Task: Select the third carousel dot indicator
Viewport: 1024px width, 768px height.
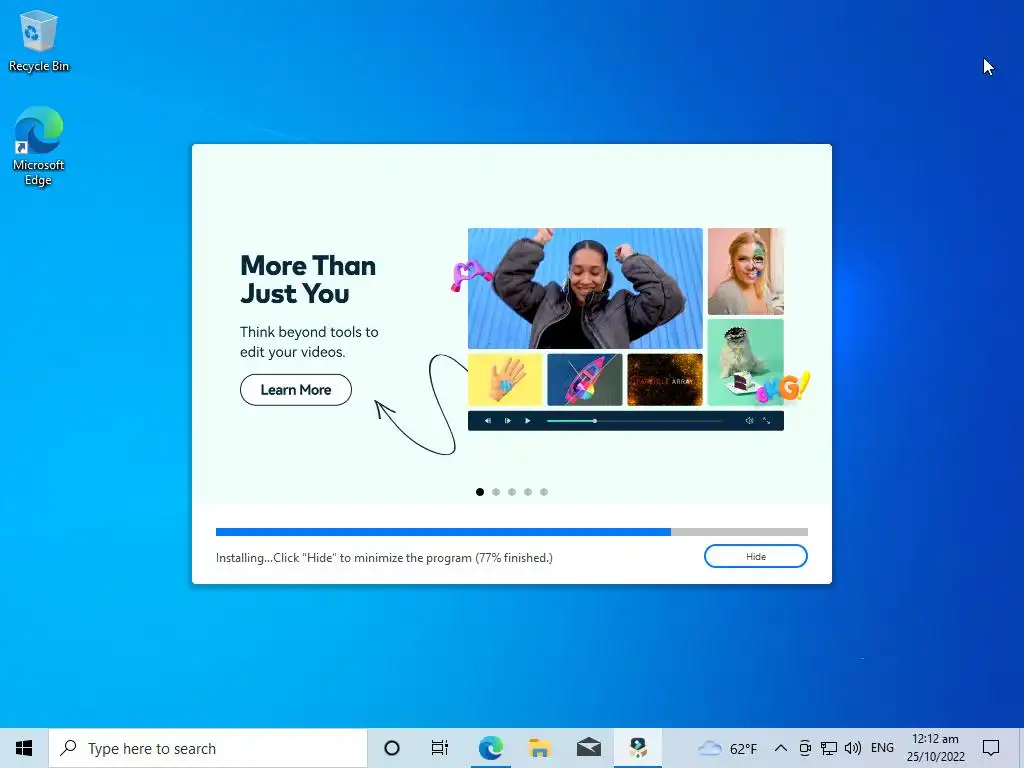Action: coord(512,492)
